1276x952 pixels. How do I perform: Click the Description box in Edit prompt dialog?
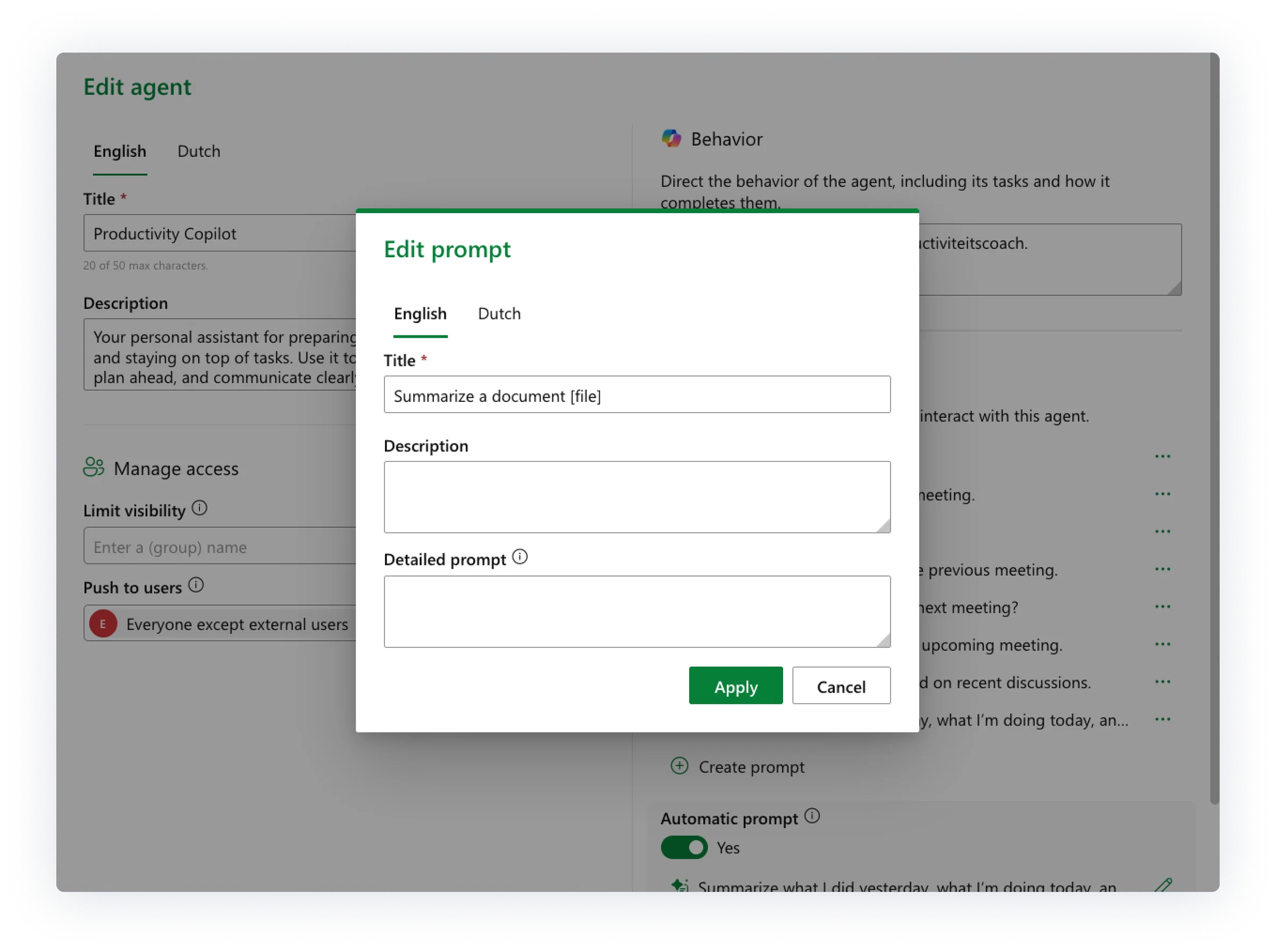(x=637, y=497)
